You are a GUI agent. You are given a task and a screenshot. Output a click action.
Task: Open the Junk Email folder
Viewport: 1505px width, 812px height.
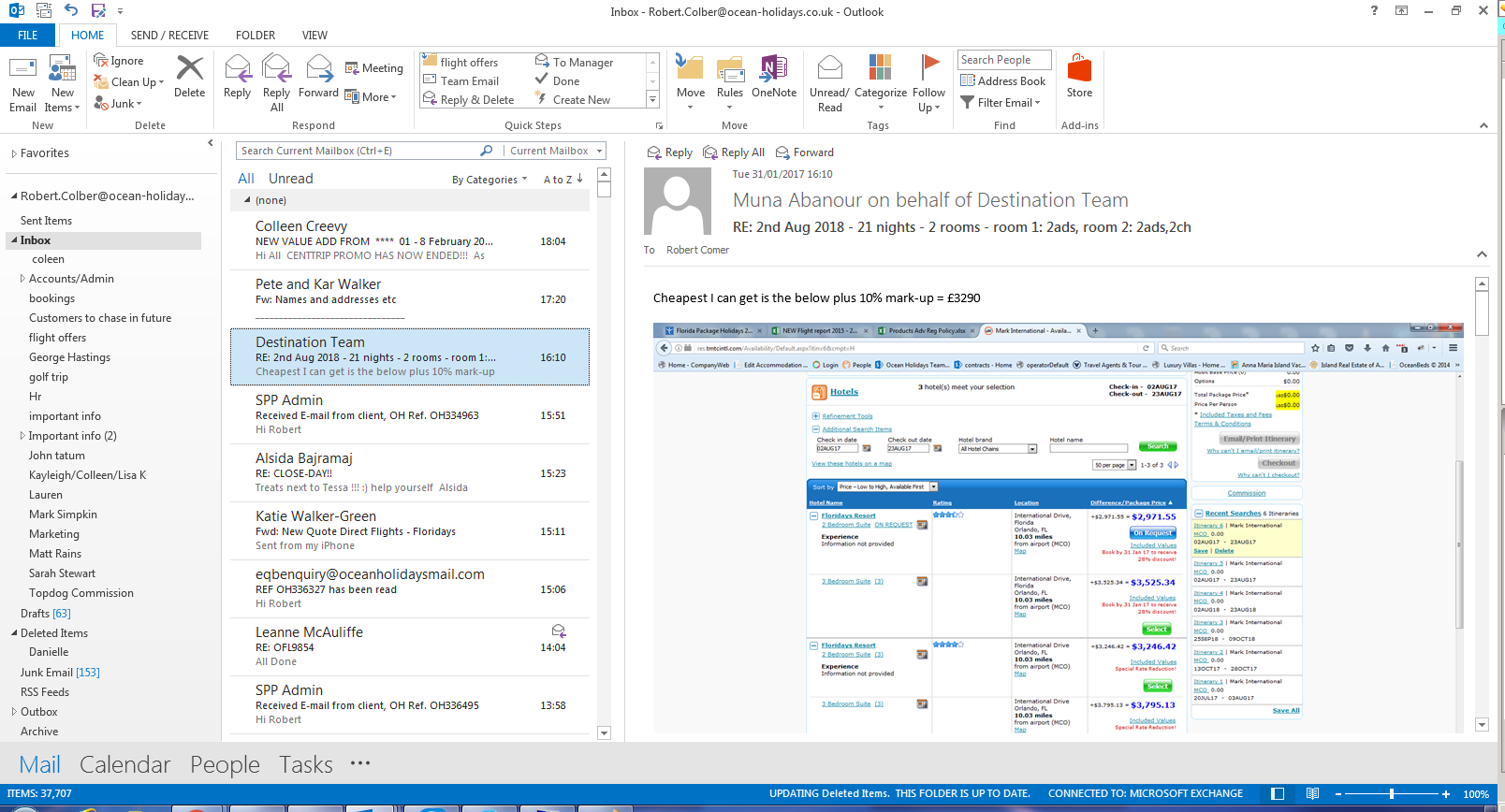point(60,673)
